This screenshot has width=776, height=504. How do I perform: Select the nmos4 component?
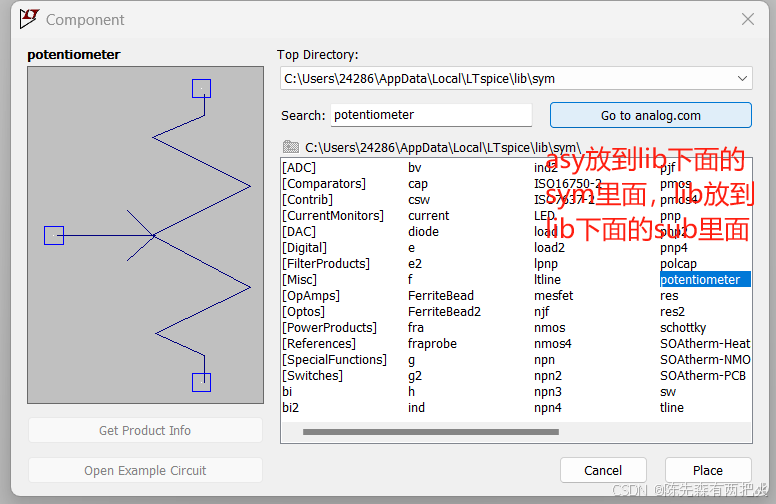(x=553, y=344)
